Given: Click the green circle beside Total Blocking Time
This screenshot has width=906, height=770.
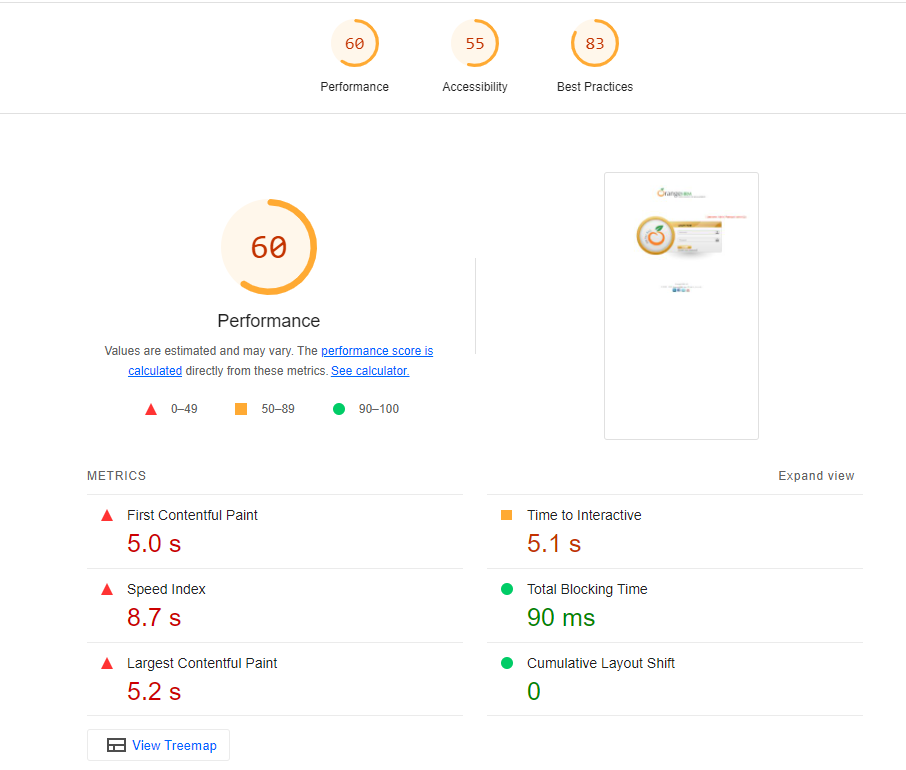Looking at the screenshot, I should [x=506, y=589].
